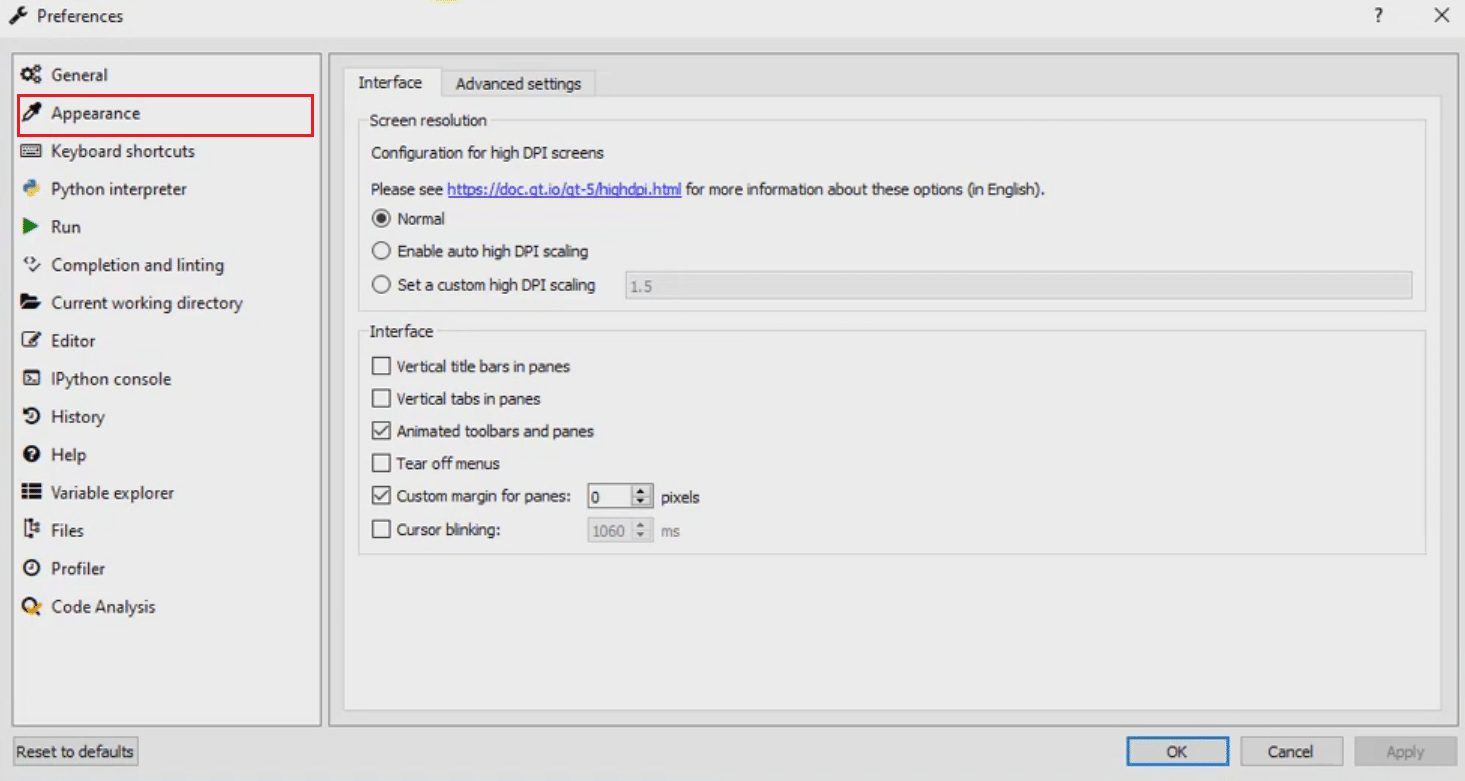Screen dimensions: 1465x781
Task: Decrease custom margin pixels with down arrow
Action: tap(642, 502)
